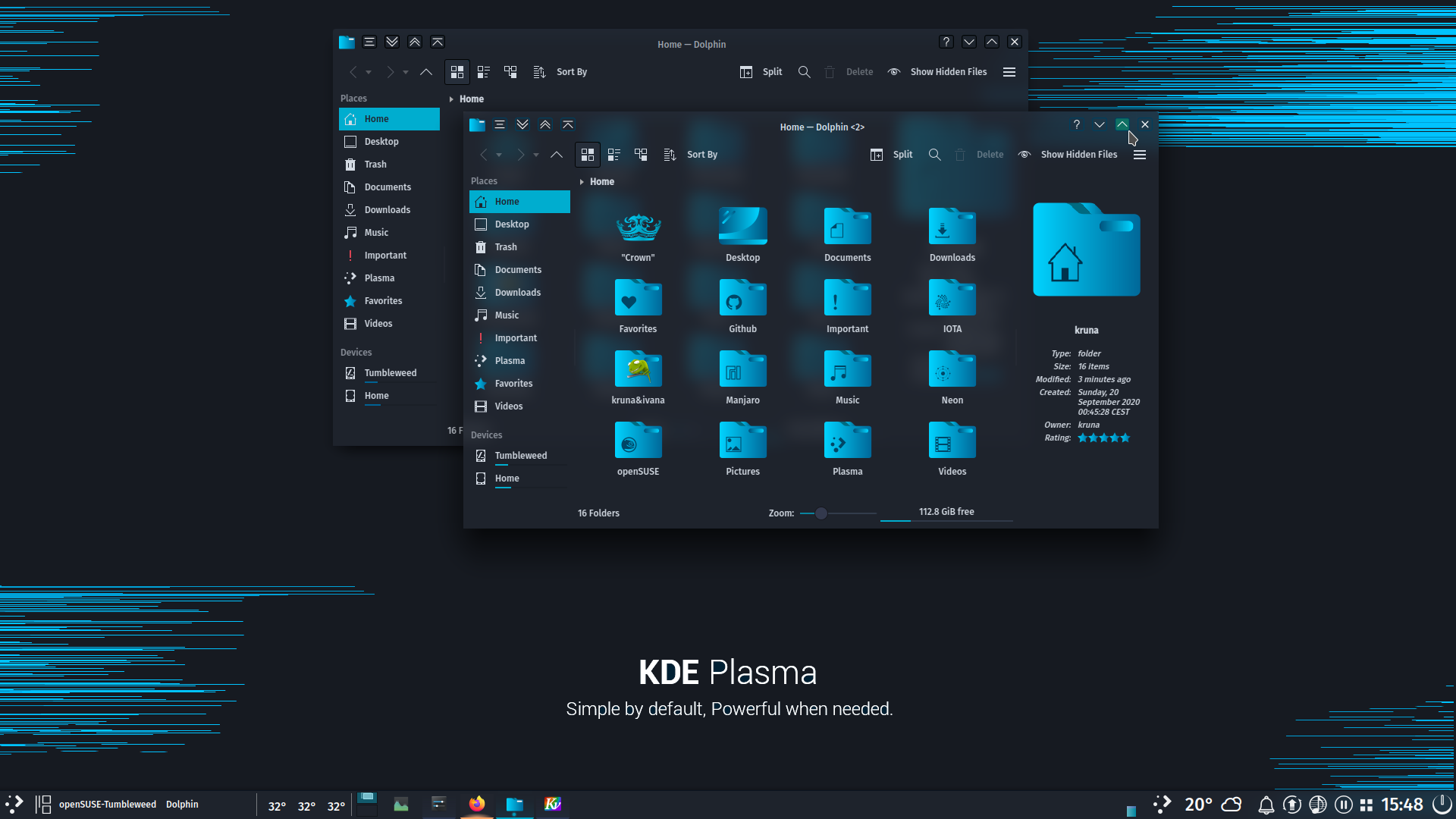
Task: Select the Important folder in file view
Action: tap(848, 307)
